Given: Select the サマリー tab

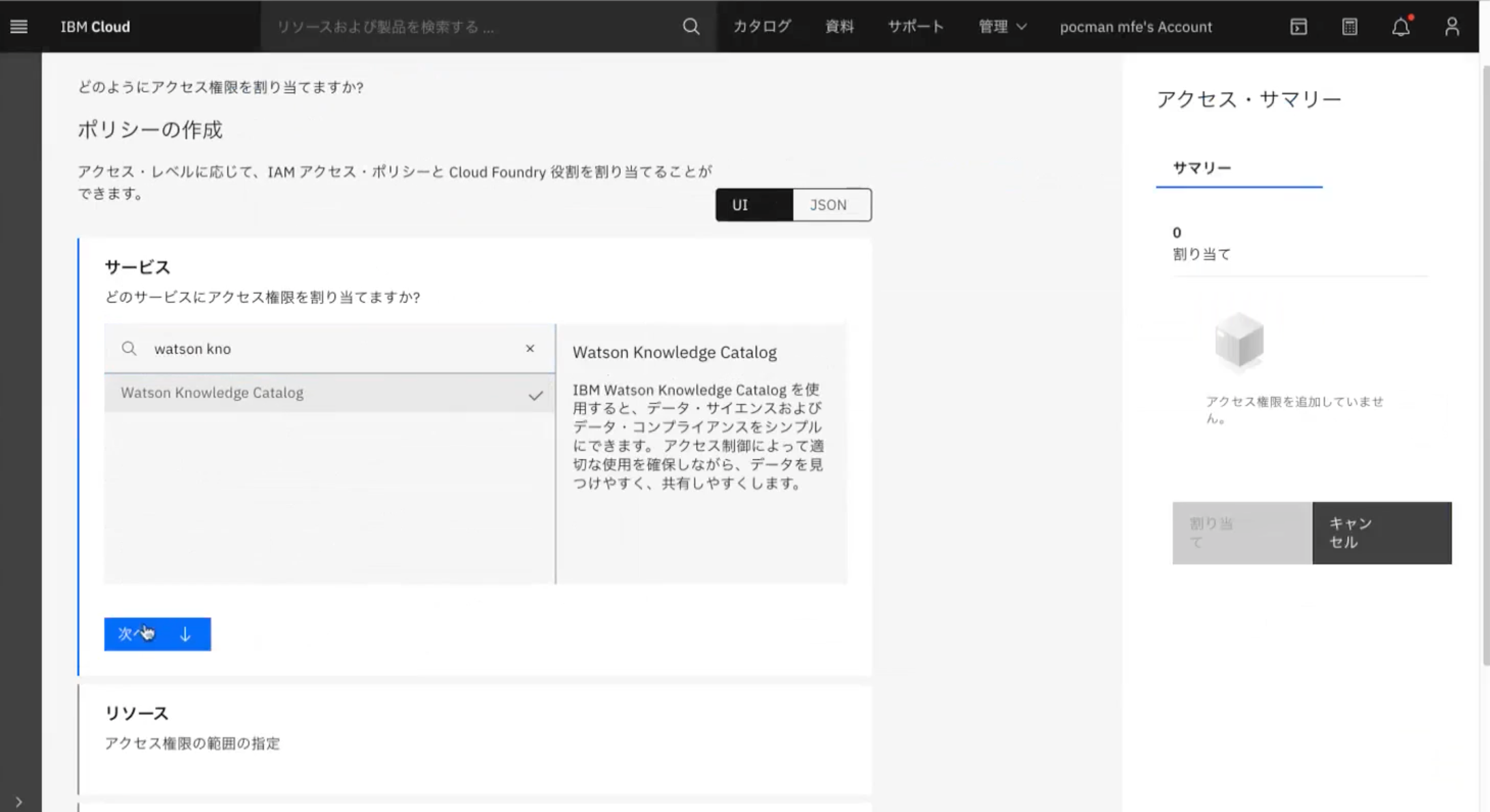Looking at the screenshot, I should pyautogui.click(x=1202, y=168).
